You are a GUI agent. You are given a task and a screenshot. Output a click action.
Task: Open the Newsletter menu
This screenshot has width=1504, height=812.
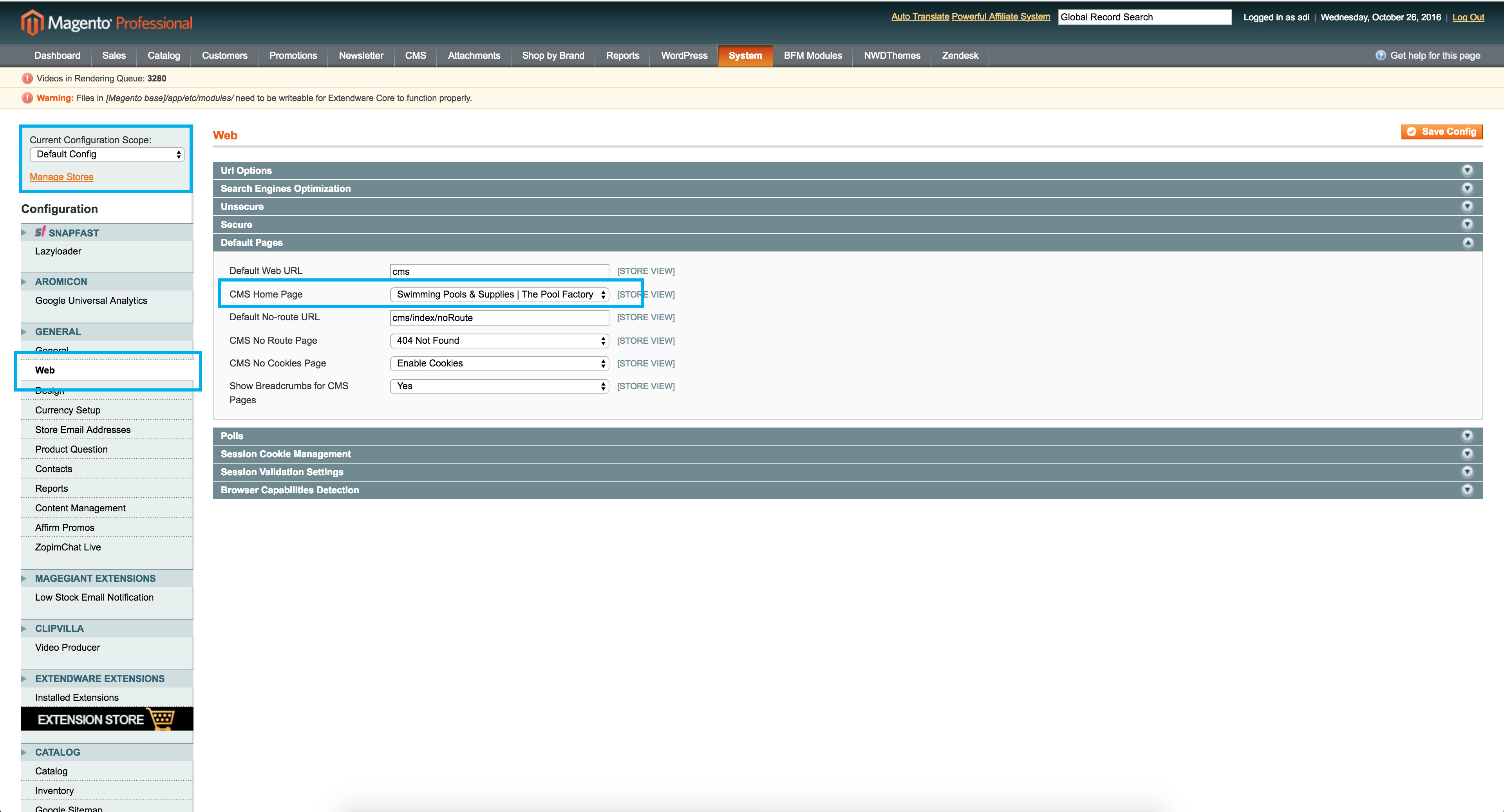[362, 56]
